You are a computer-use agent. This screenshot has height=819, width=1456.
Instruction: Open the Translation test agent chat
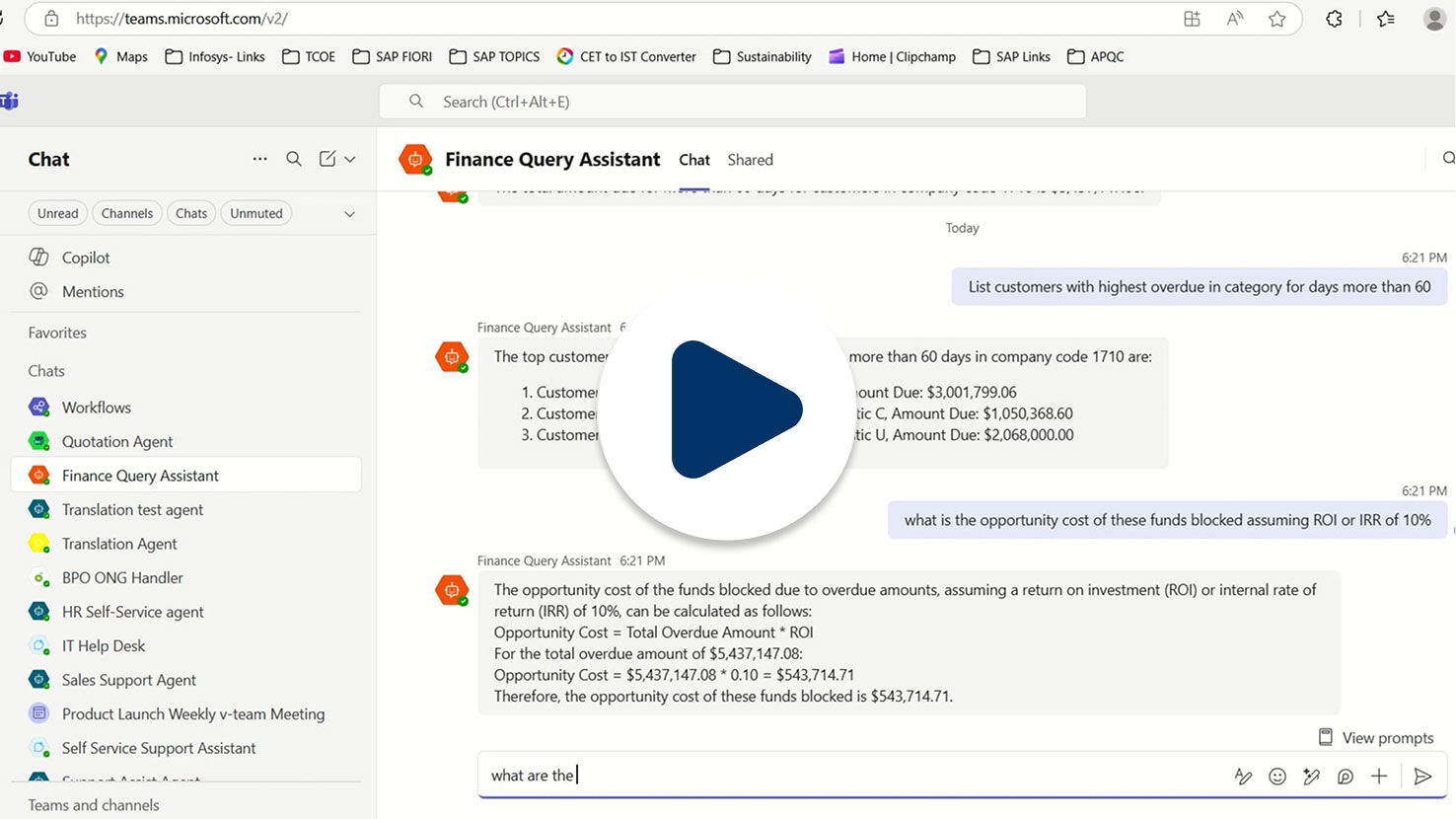coord(132,509)
